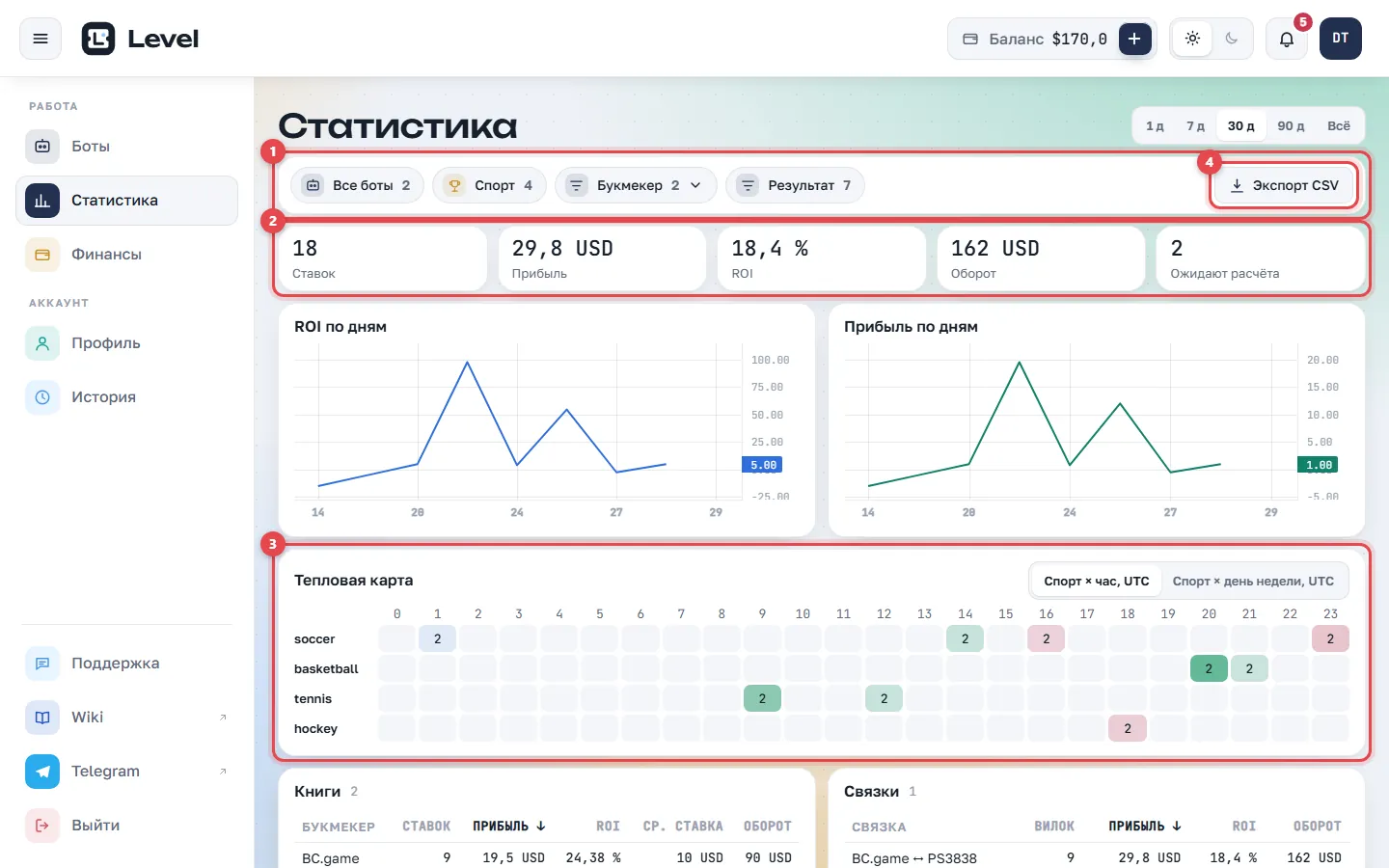Click the BC.game ↔ PS3838 row

point(1097,857)
